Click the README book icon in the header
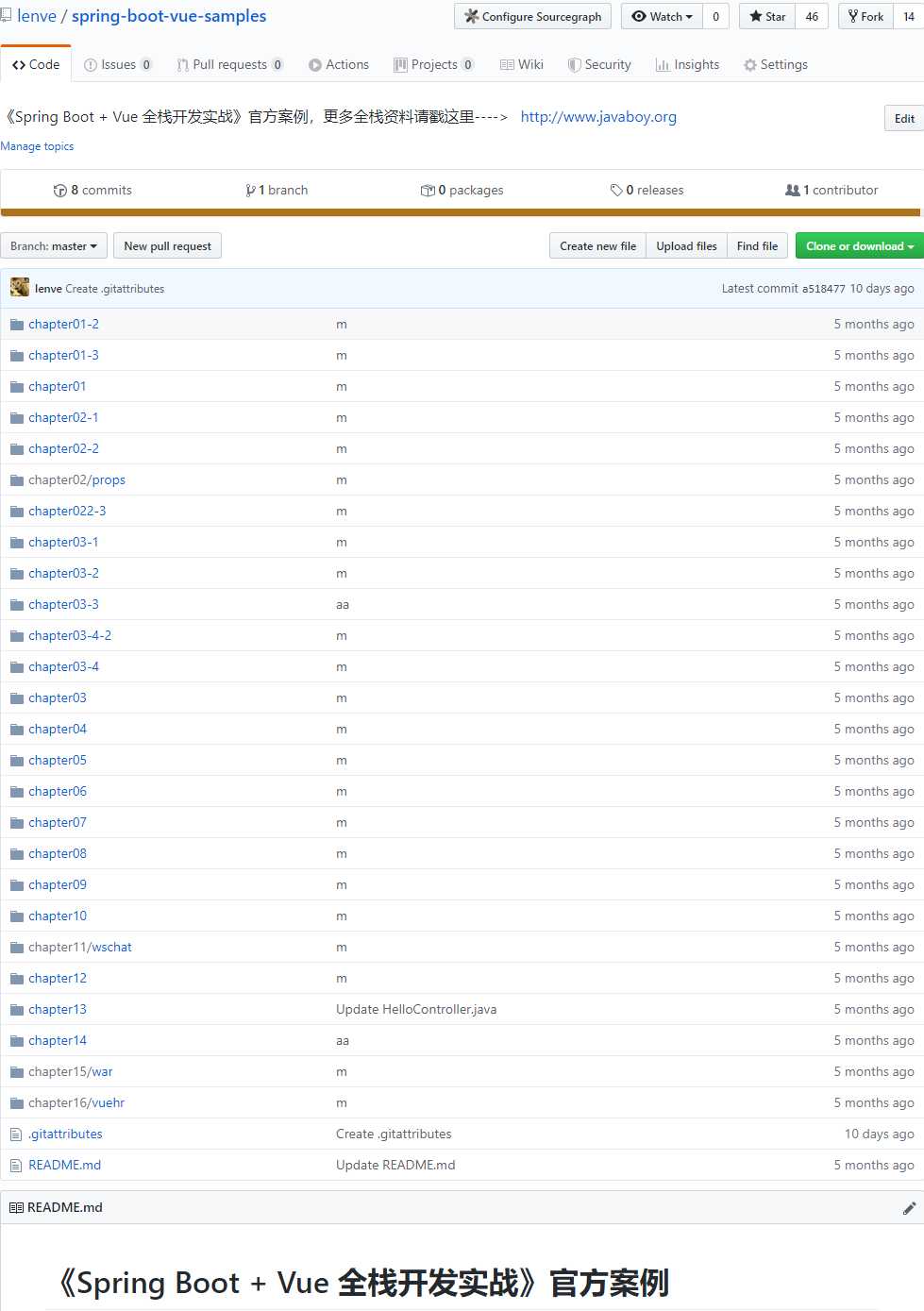 pos(16,1207)
